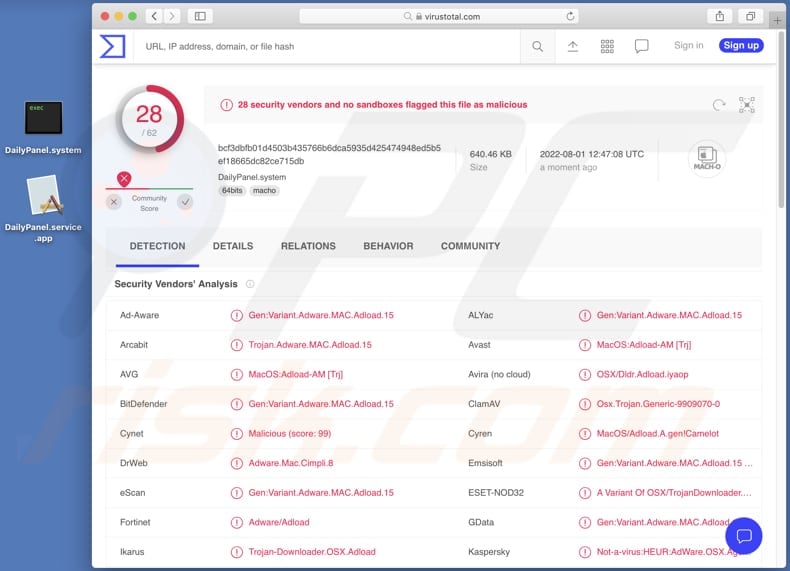Click DrWeb result Adware.Mac.Cimpli.8
Screen dimensions: 790x571
point(291,463)
